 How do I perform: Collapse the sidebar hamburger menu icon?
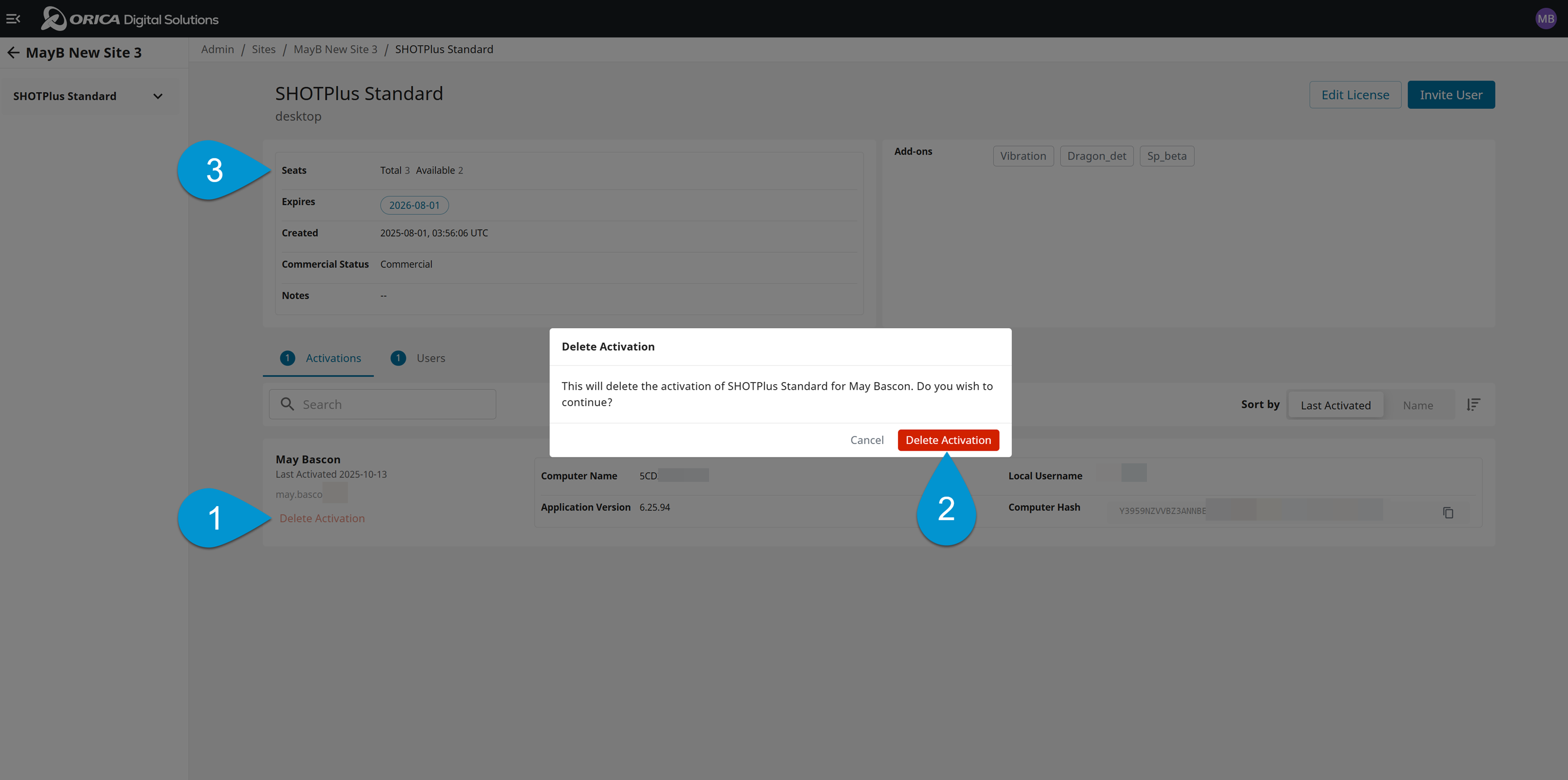[x=13, y=19]
